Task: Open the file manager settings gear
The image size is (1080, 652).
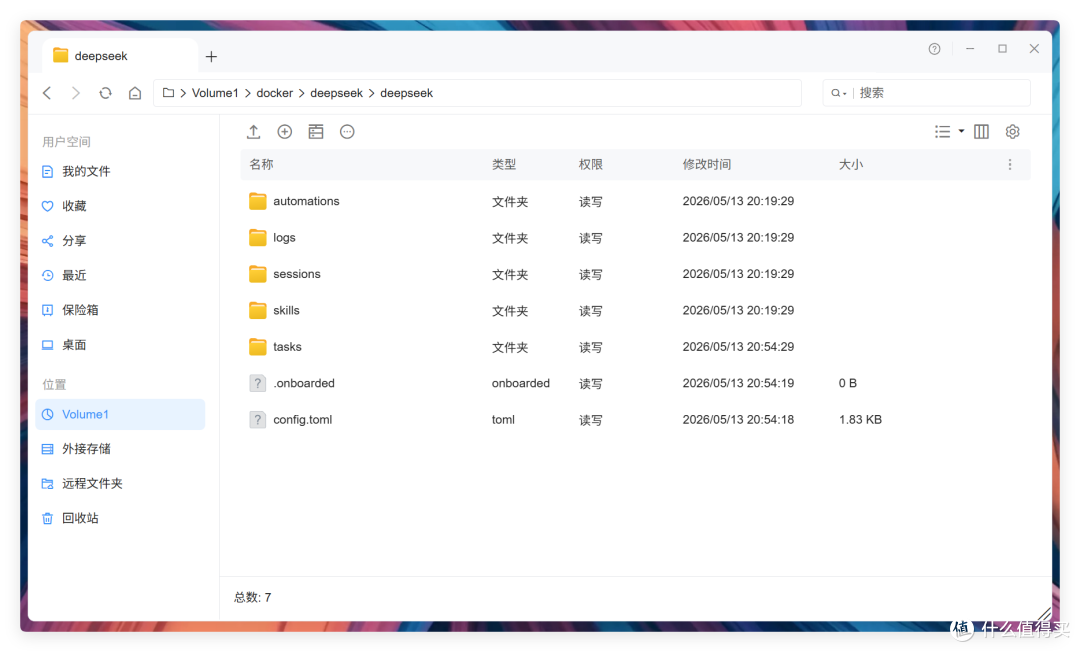Action: (x=1012, y=132)
